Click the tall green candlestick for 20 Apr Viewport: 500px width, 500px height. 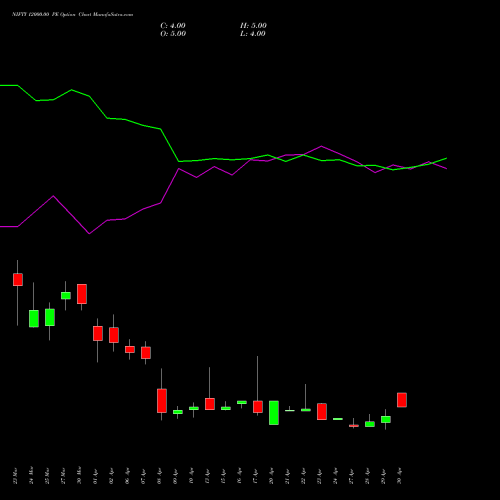[x=274, y=413]
